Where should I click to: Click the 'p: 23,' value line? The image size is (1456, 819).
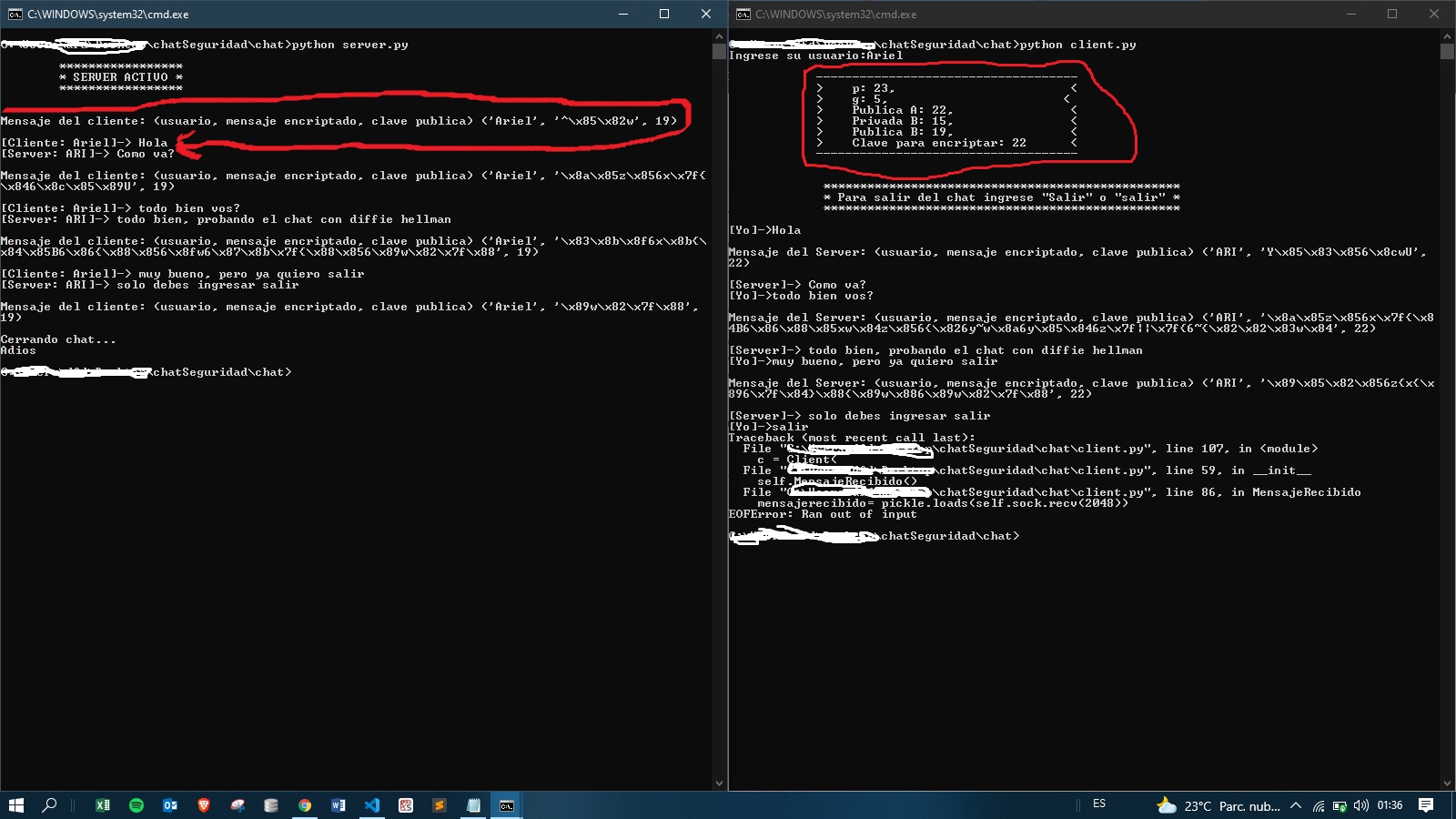874,88
